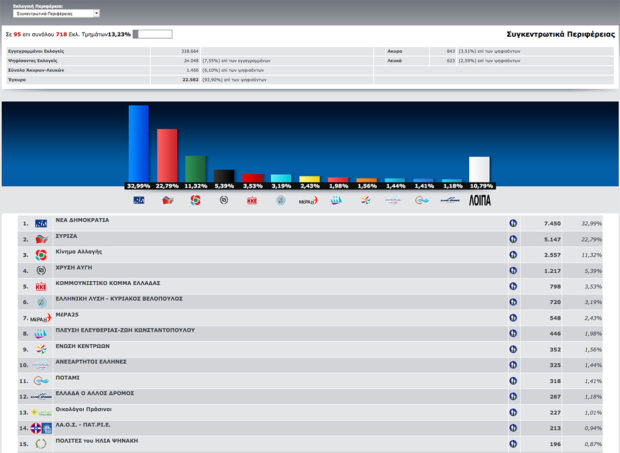Screen dimensions: 620x453
Task: Open info icon for ΧΡΥΣΗ ΑΥΓΗ row
Action: (x=513, y=271)
